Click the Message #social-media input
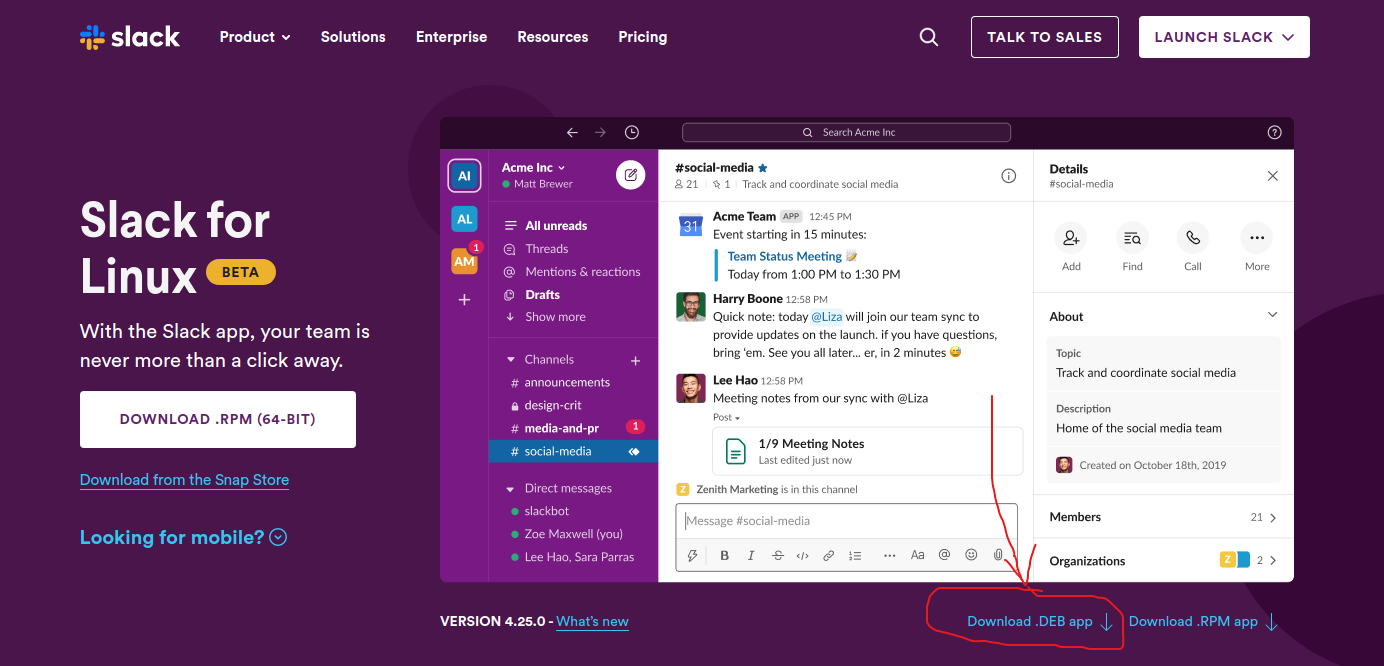The width and height of the screenshot is (1384, 666). (846, 521)
